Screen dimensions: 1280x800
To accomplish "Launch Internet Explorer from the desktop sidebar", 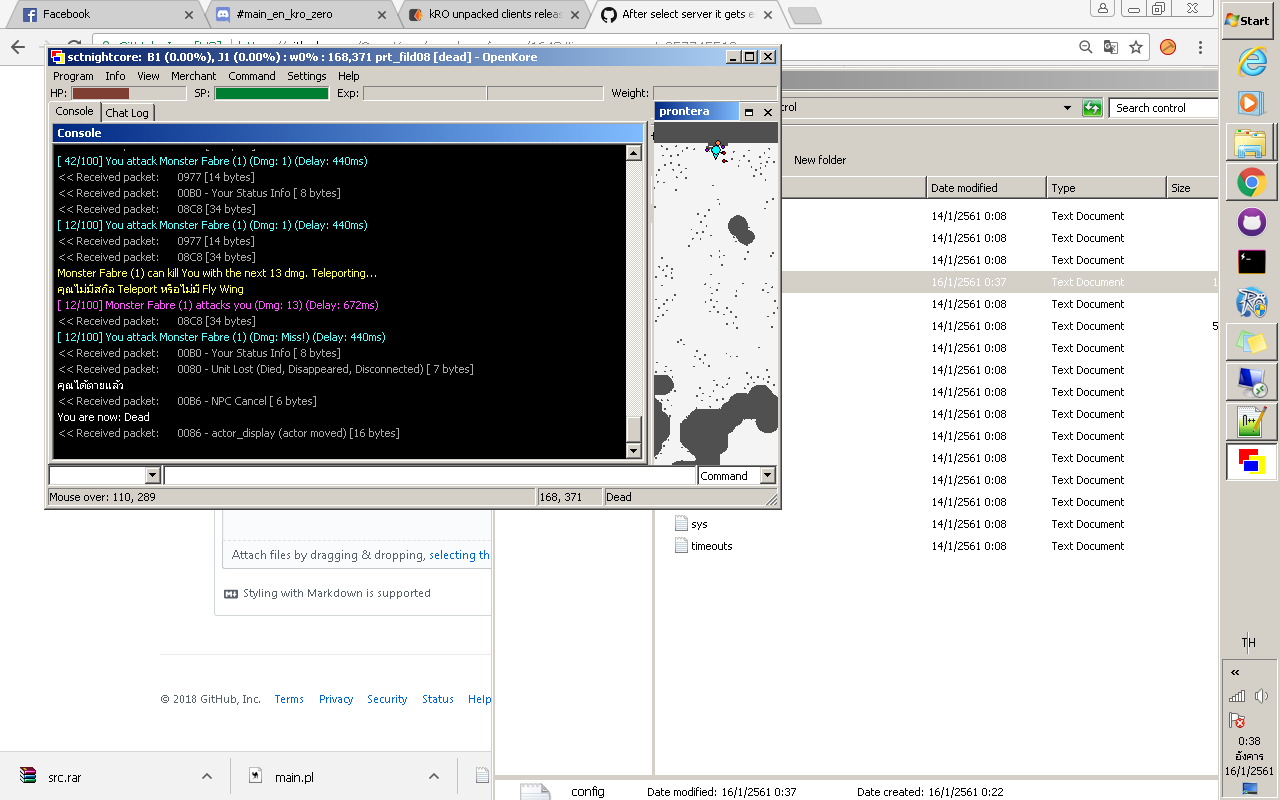I will (x=1251, y=62).
